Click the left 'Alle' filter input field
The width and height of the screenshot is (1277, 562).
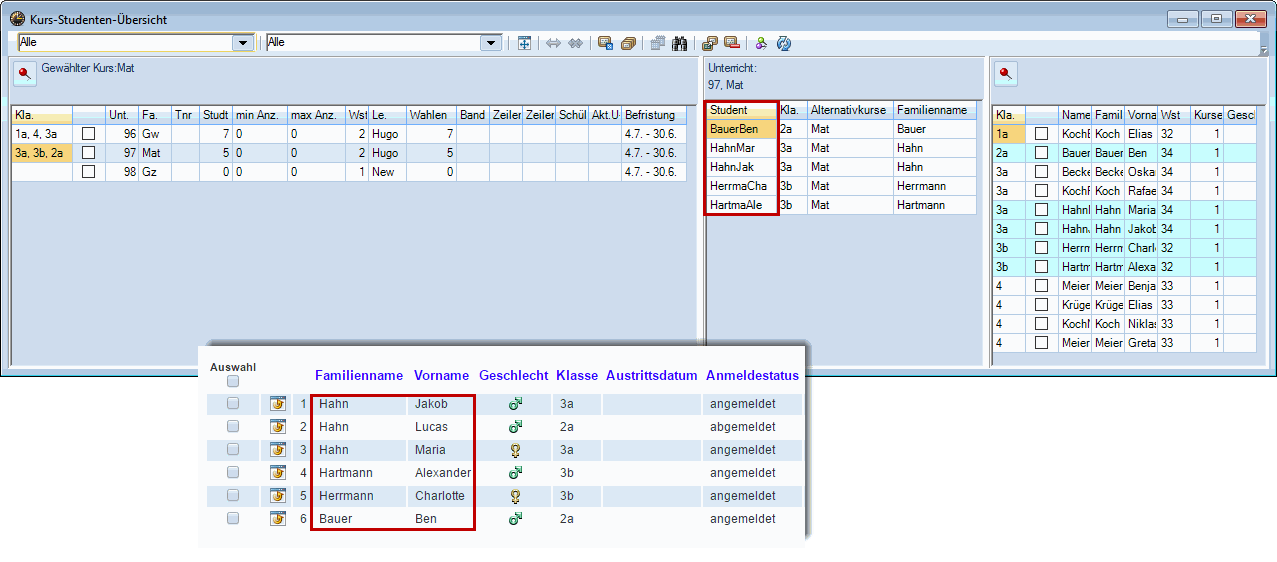click(x=125, y=43)
